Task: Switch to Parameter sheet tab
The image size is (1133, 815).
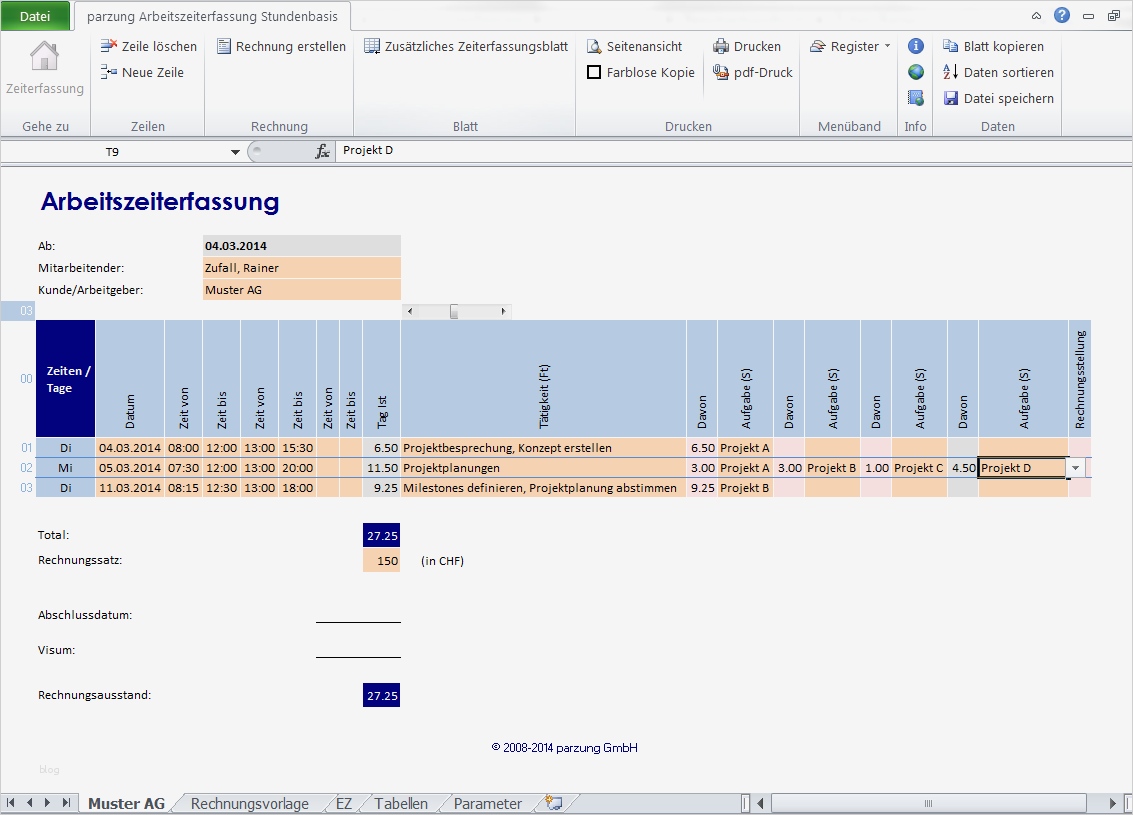Action: (488, 803)
